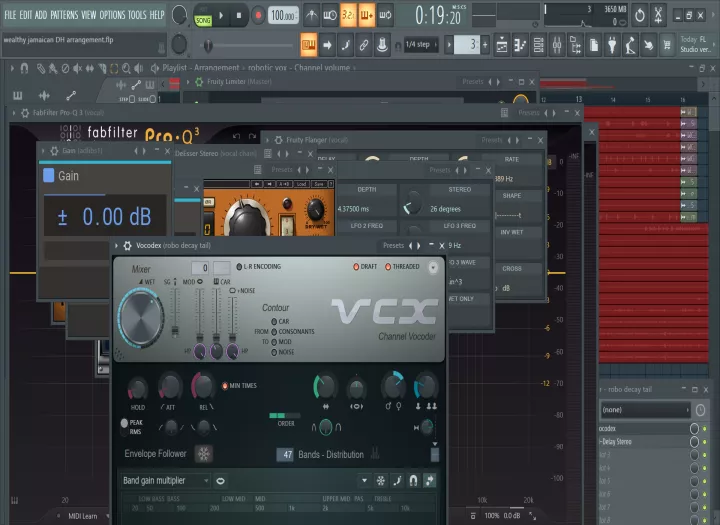This screenshot has width=720, height=525.
Task: Open the Mixer view icon
Action: tap(557, 45)
